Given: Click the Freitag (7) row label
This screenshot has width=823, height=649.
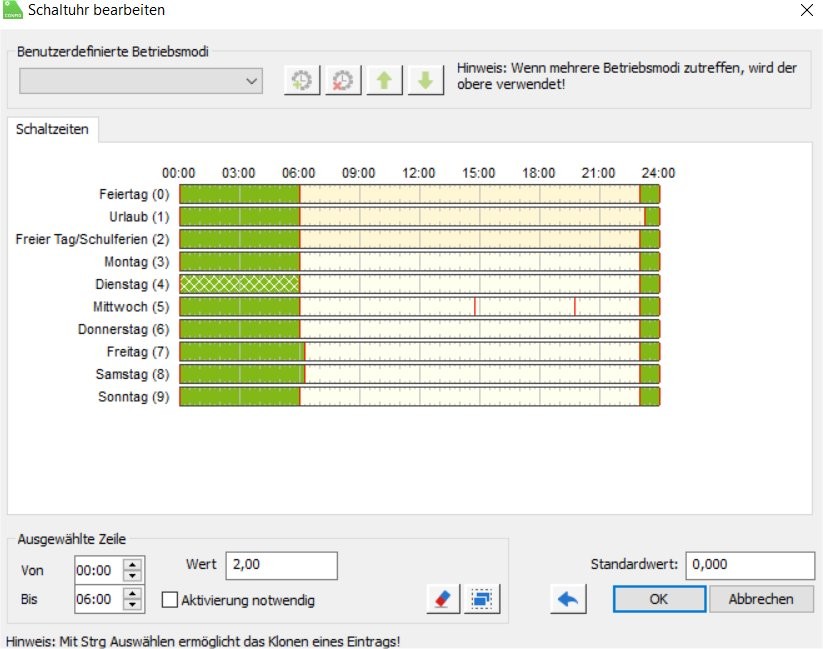Looking at the screenshot, I should [138, 352].
